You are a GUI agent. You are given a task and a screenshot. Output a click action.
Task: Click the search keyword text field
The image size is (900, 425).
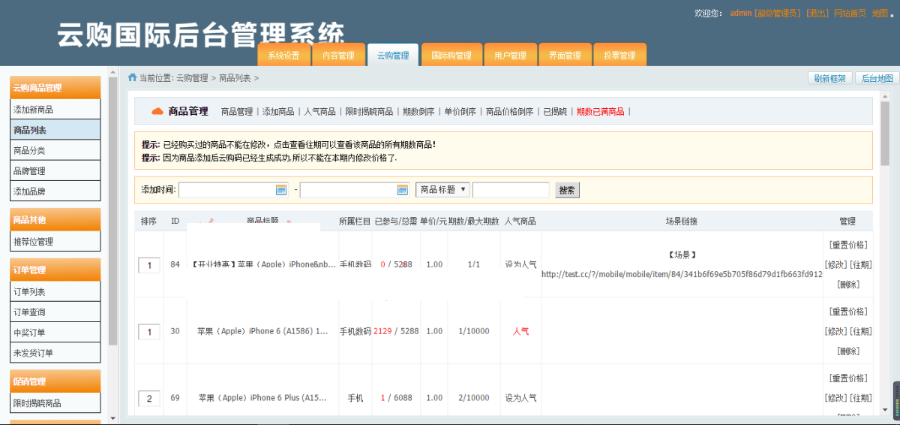510,189
